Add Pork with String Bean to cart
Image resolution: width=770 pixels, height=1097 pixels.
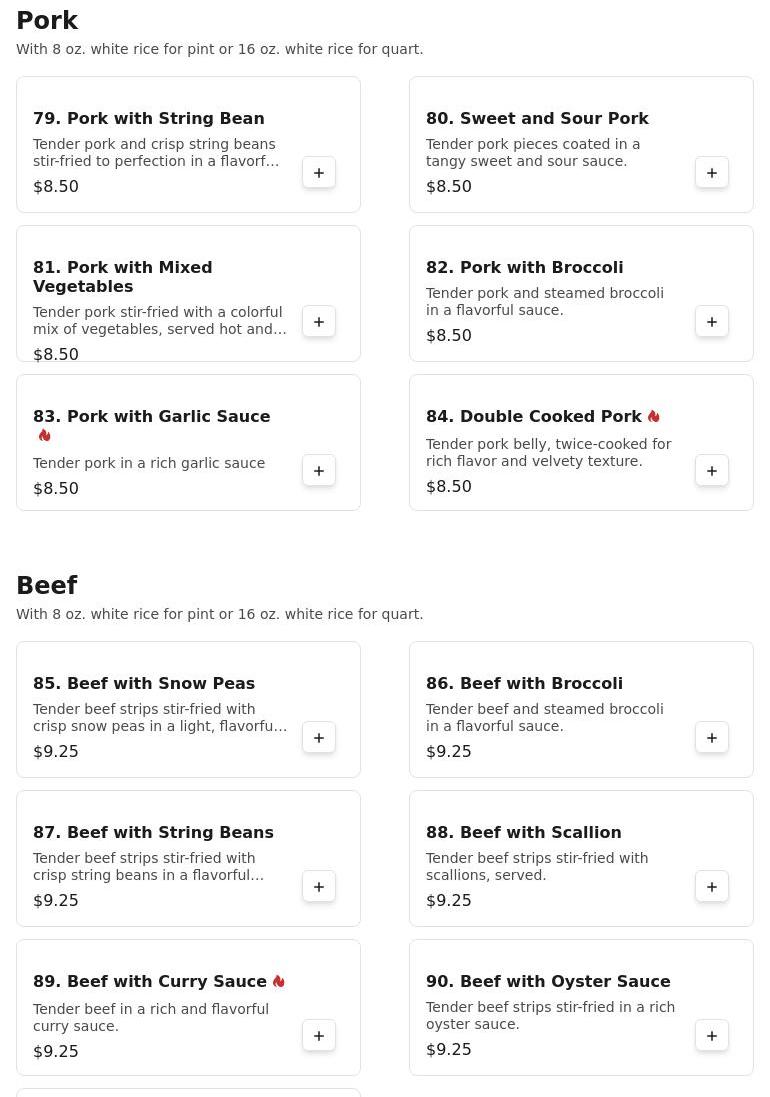319,173
